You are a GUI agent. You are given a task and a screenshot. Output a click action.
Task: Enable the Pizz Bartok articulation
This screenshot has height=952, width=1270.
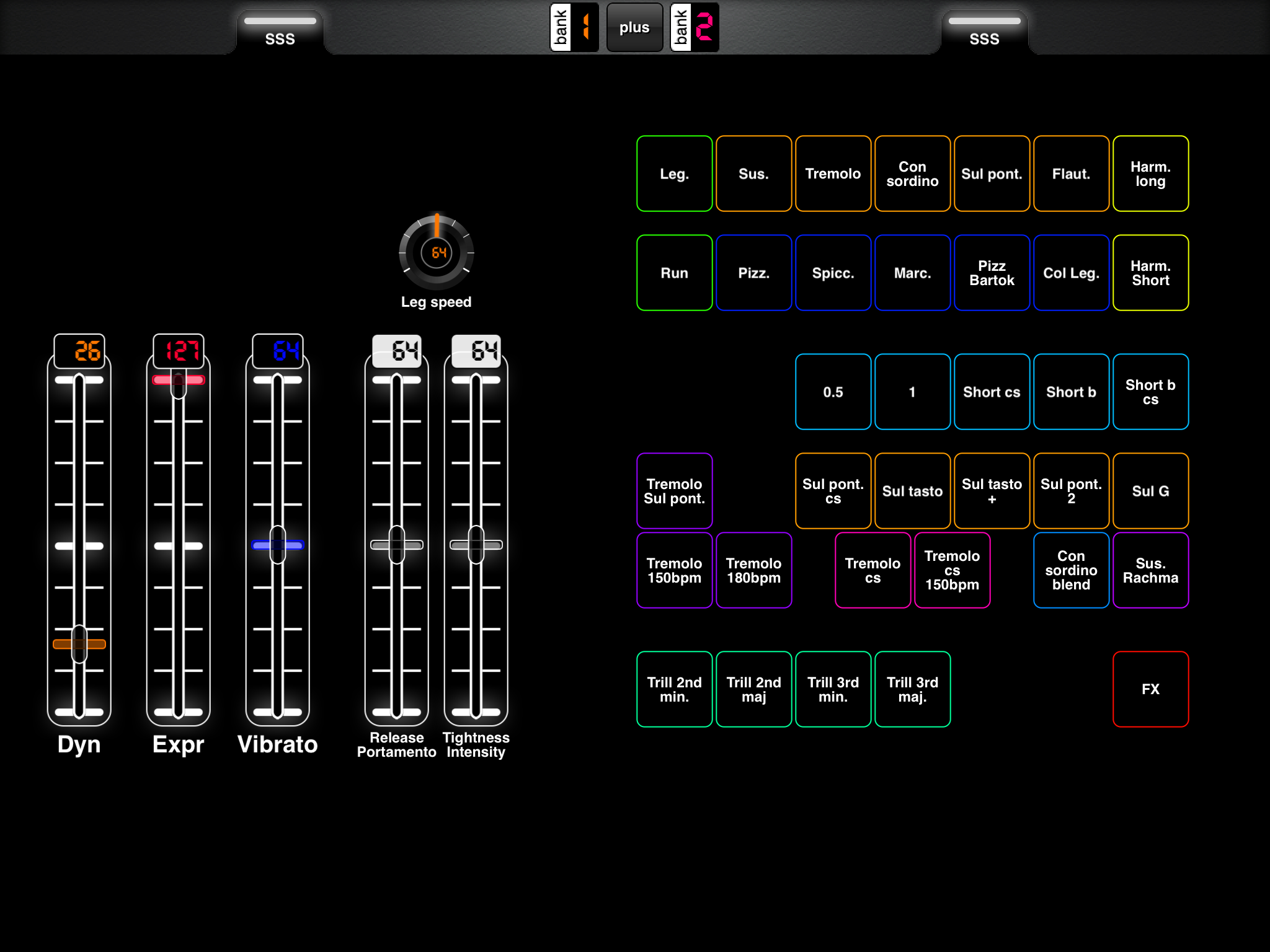click(992, 273)
